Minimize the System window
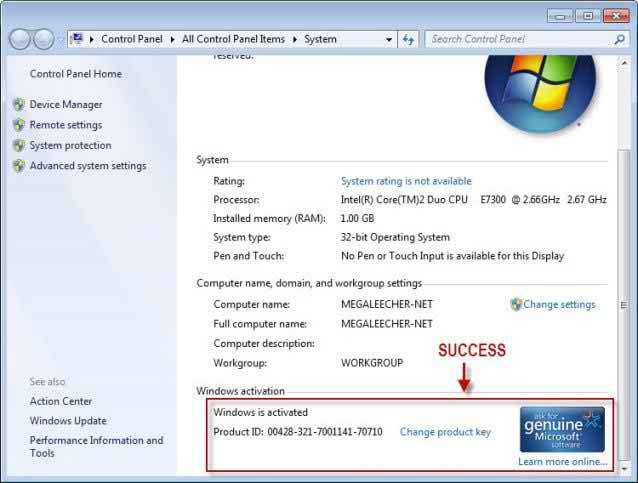This screenshot has width=638, height=483. click(x=560, y=16)
